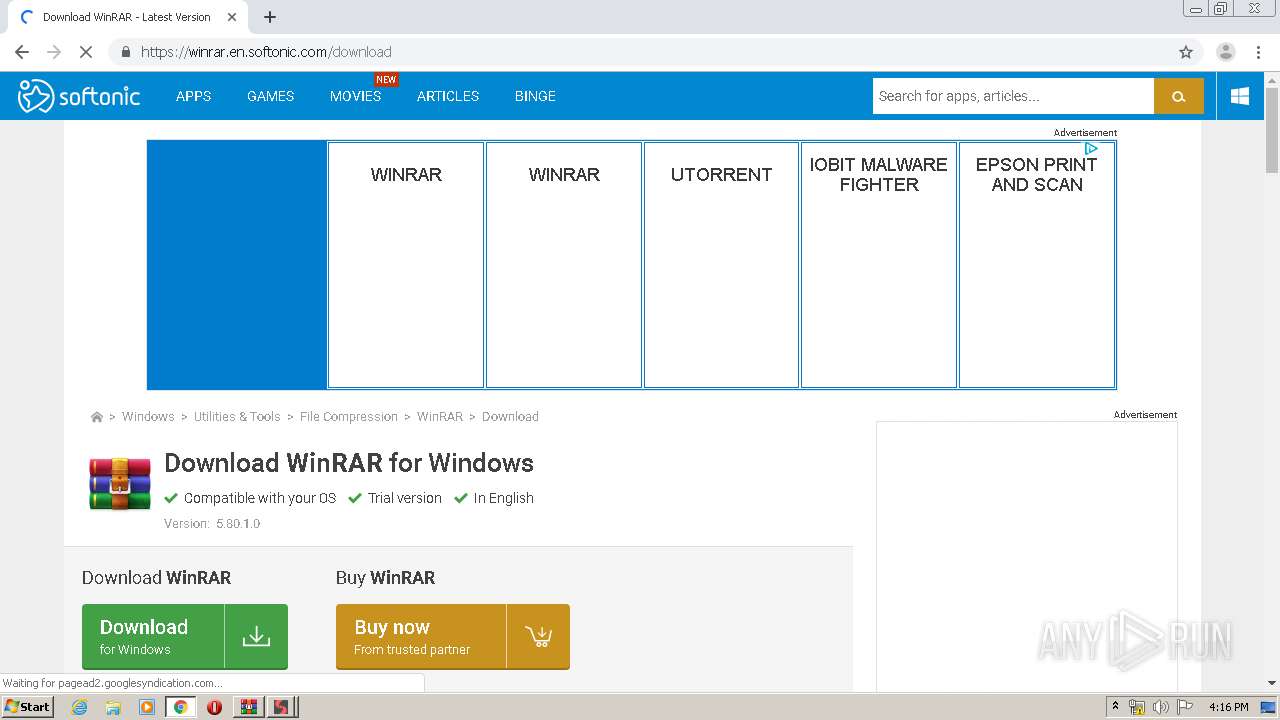Image resolution: width=1280 pixels, height=720 pixels.
Task: Open the ARTICLES menu
Action: [x=448, y=96]
